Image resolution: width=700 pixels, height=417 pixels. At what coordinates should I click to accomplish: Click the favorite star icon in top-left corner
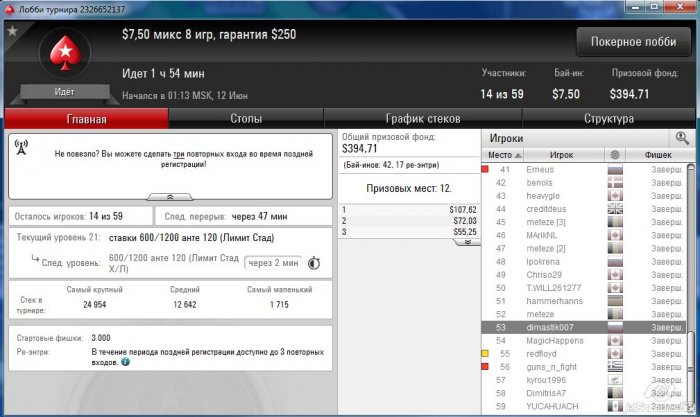point(12,31)
